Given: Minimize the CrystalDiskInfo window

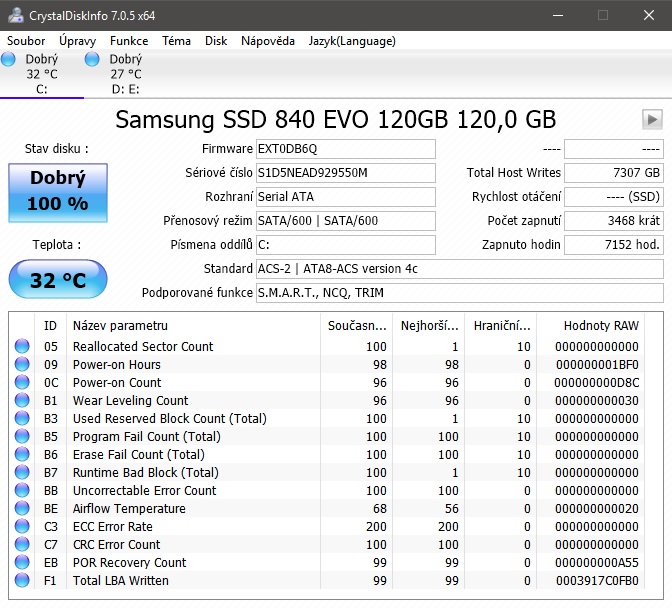Looking at the screenshot, I should click(x=558, y=15).
